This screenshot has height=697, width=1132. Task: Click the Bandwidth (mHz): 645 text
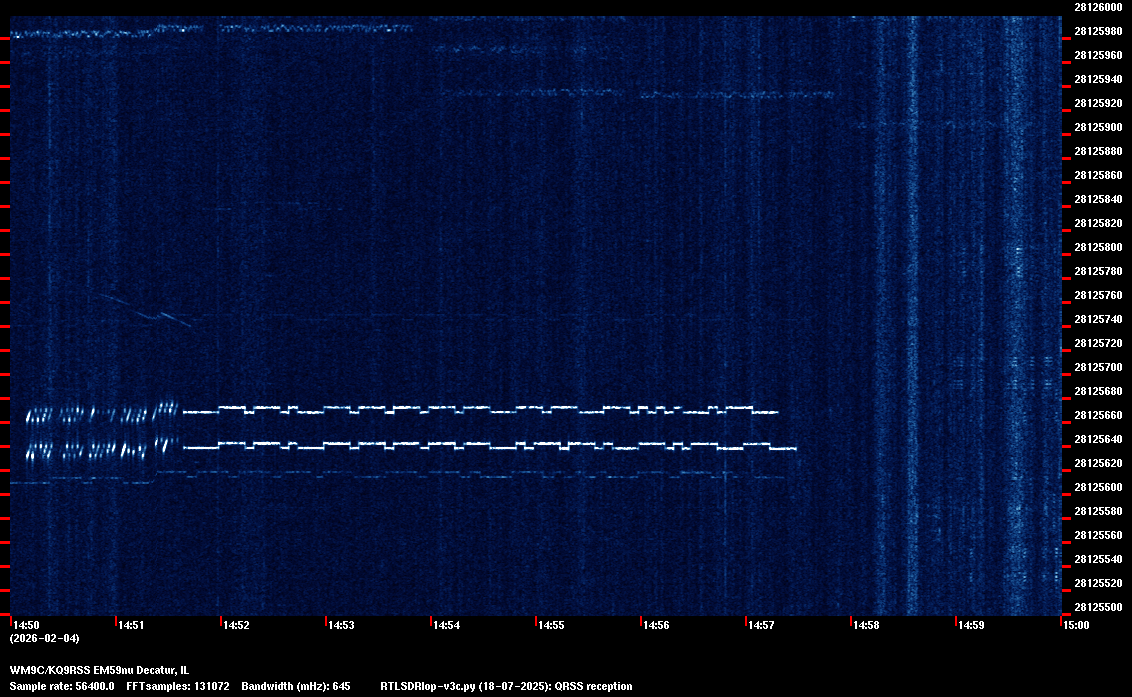[x=296, y=686]
